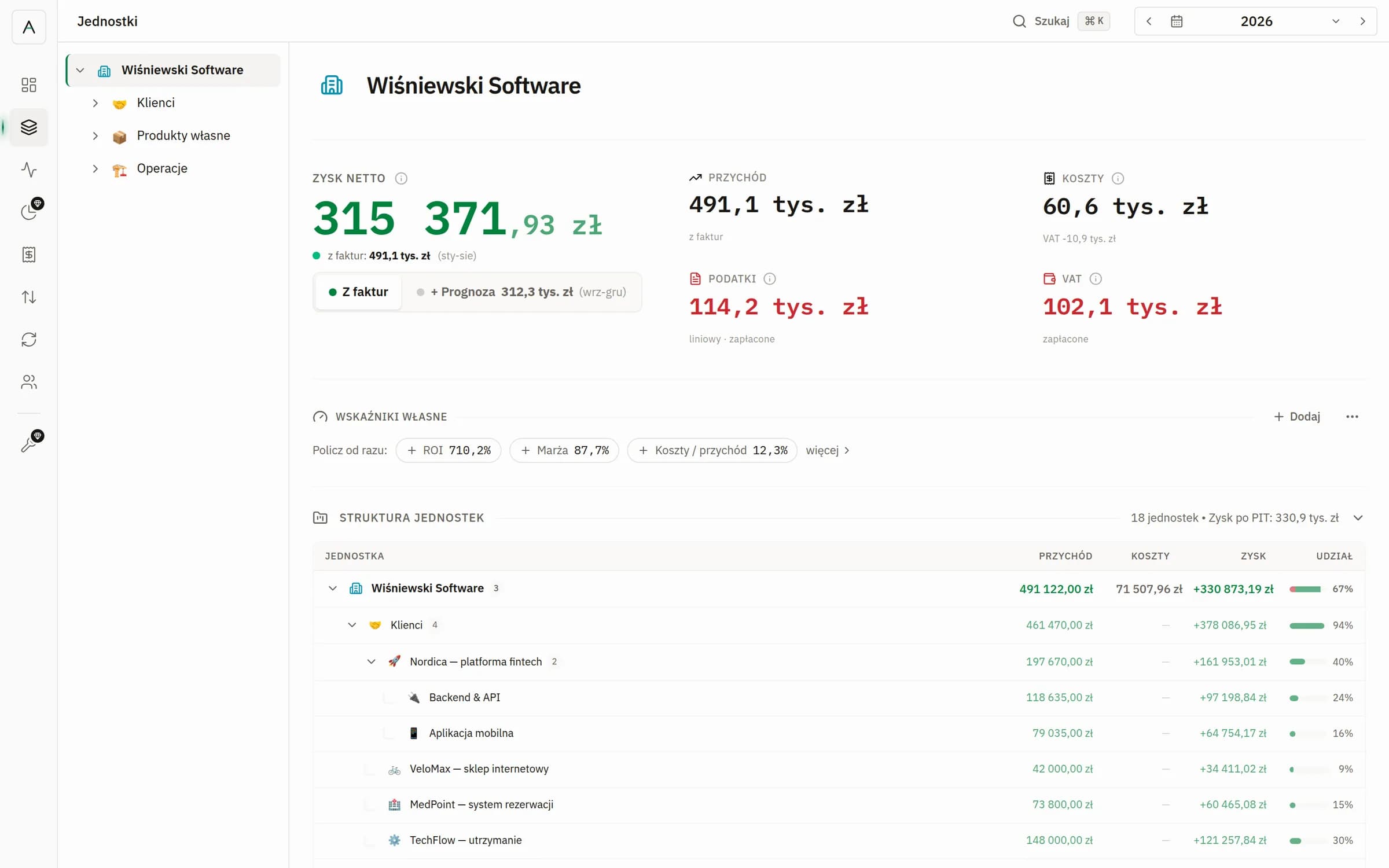
Task: Expand the Klienci tree item in sidebar
Action: pos(95,103)
